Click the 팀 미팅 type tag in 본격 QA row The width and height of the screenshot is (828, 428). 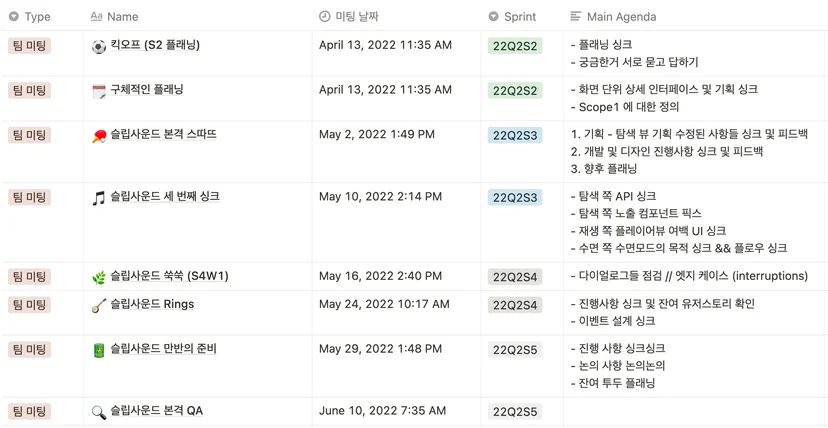30,411
